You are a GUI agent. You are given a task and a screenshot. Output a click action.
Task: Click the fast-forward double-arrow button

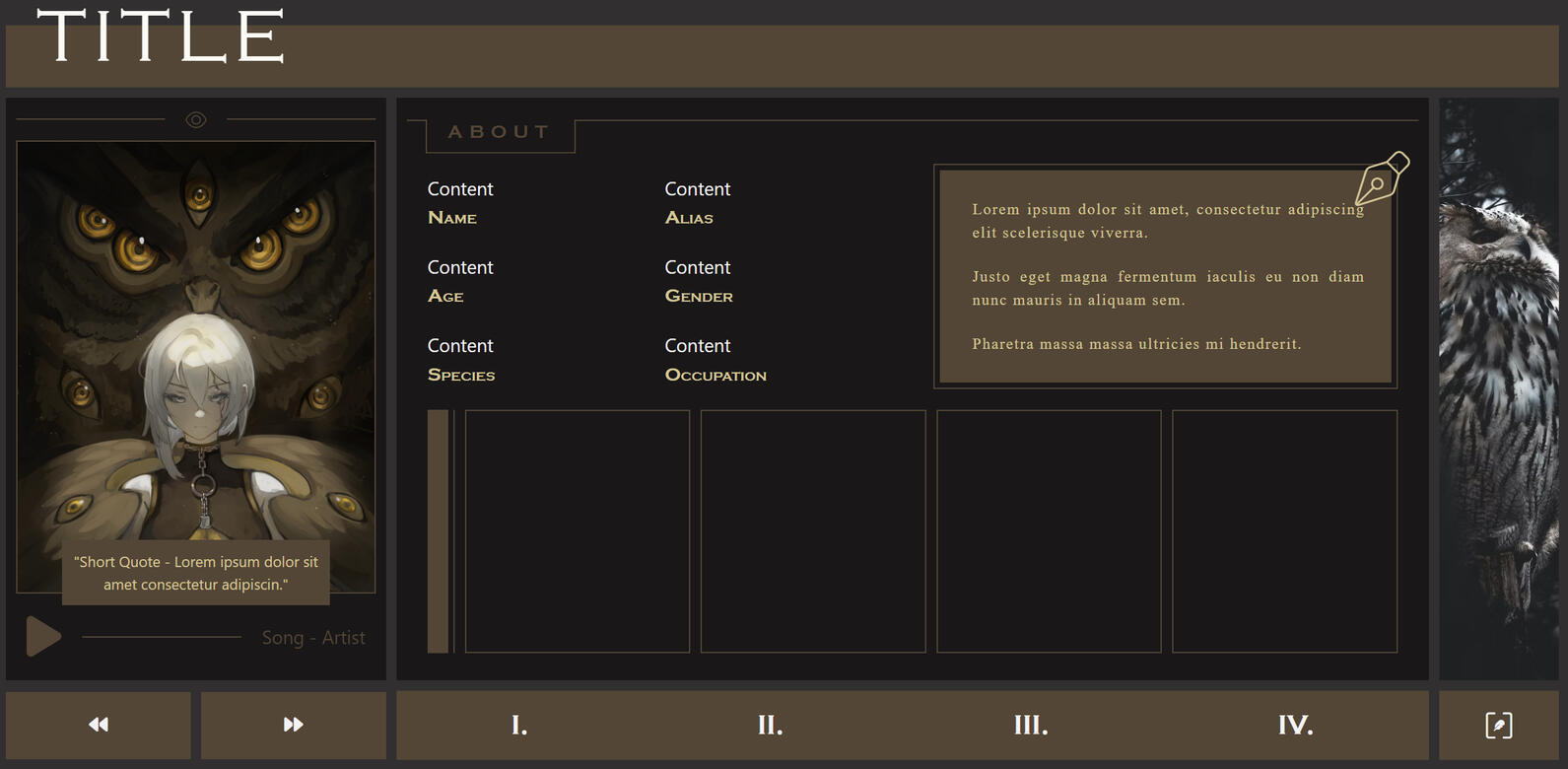(x=294, y=725)
